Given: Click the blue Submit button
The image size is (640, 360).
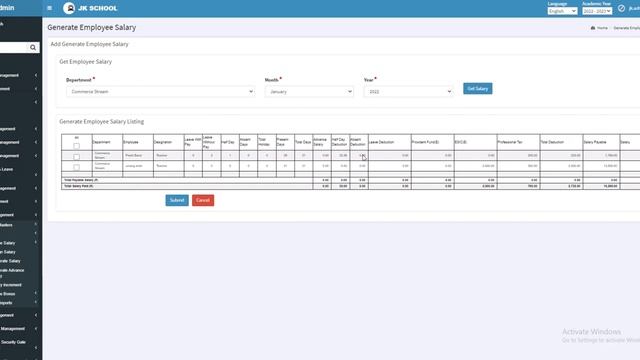Looking at the screenshot, I should click(177, 200).
